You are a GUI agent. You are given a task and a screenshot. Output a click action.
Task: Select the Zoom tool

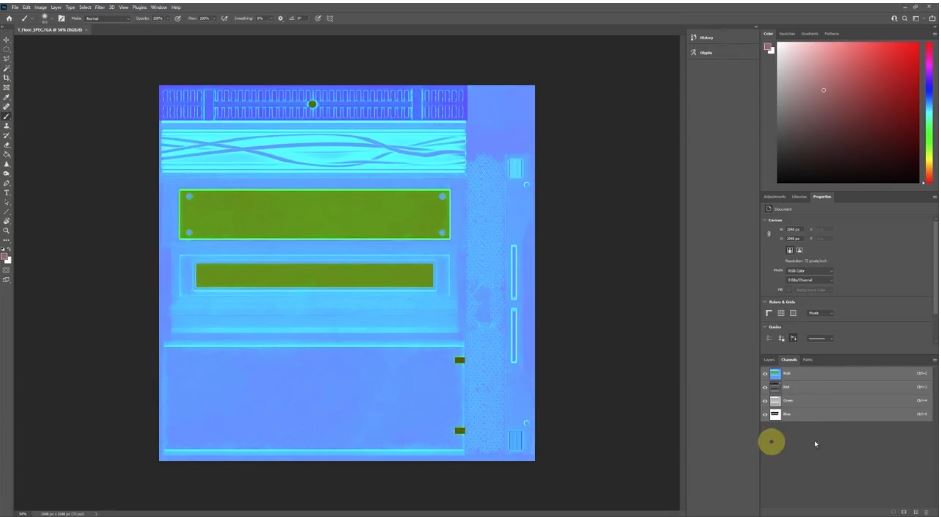coord(7,231)
